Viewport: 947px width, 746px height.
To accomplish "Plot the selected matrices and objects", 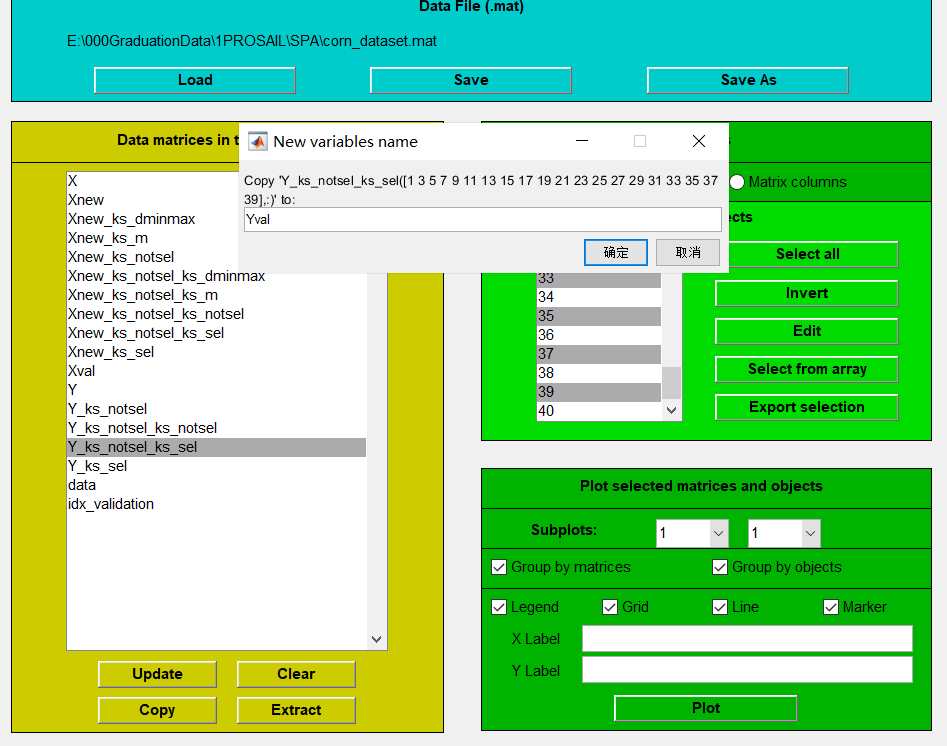I will [705, 708].
